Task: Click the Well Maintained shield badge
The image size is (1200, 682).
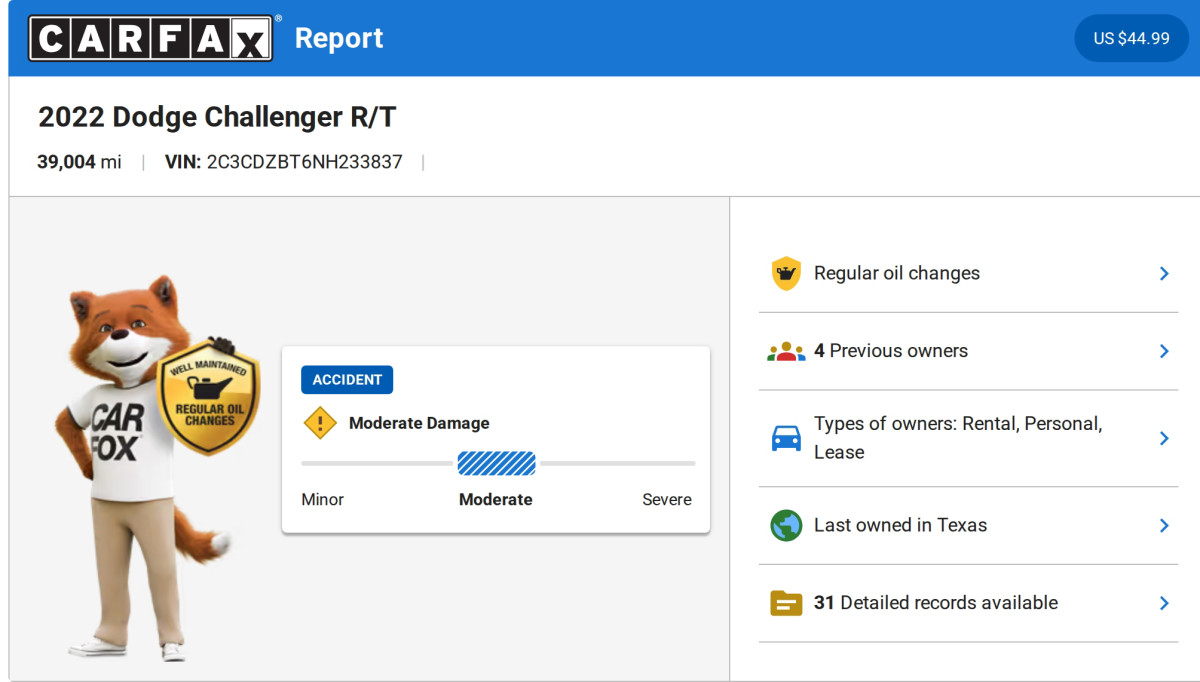Action: 209,397
